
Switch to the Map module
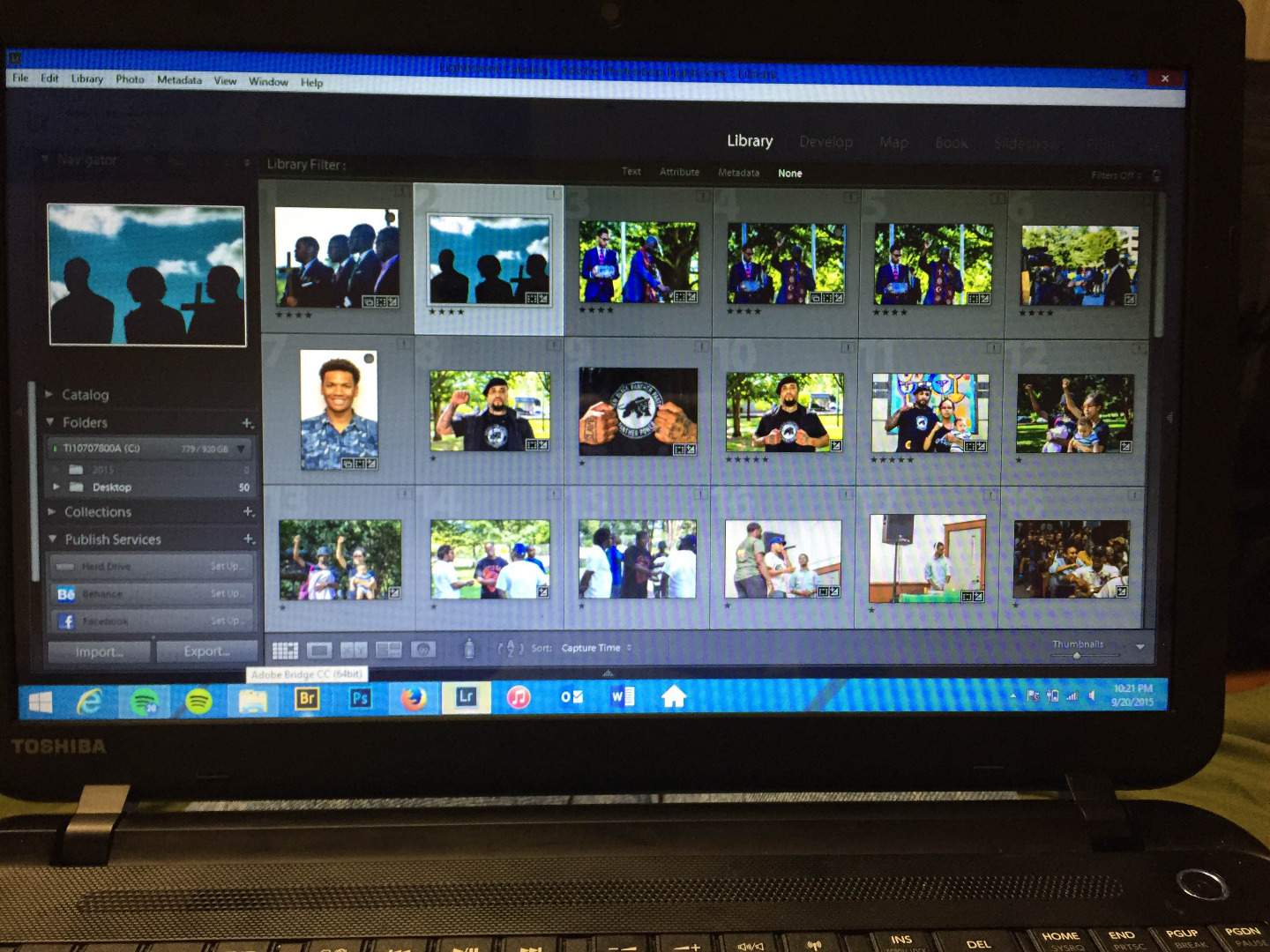(x=893, y=143)
